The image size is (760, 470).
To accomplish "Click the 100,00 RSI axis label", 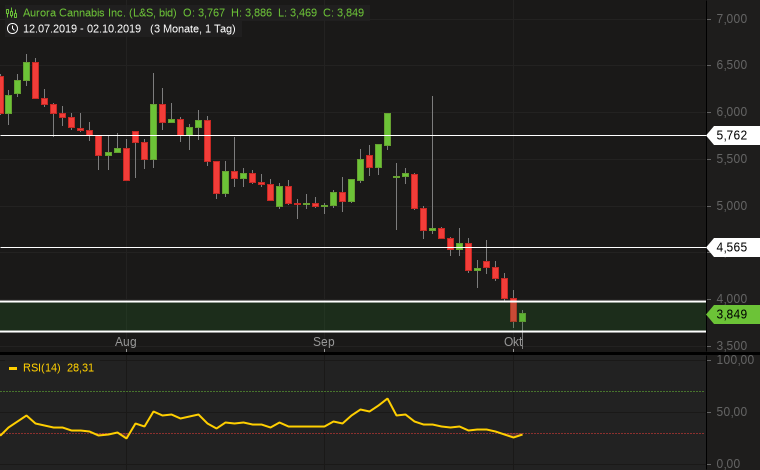I will (x=735, y=360).
